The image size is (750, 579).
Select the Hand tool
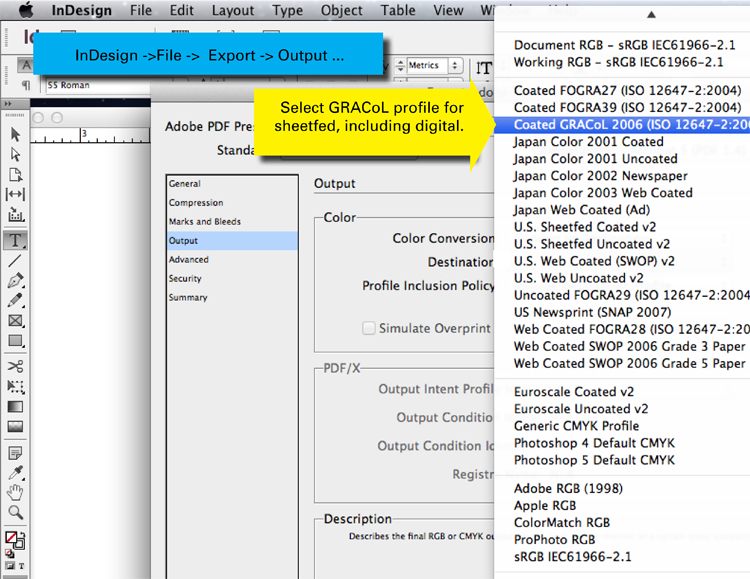tap(15, 492)
